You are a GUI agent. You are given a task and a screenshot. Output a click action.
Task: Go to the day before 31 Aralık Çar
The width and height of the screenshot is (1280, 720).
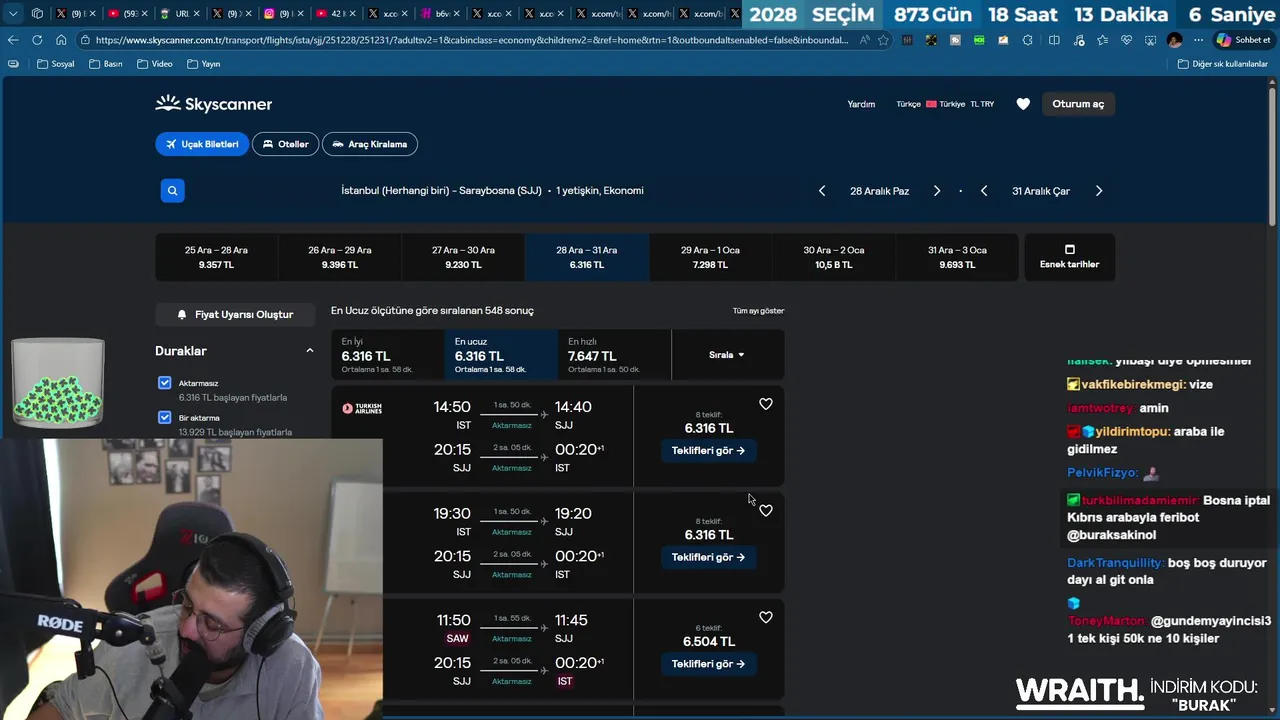click(x=984, y=191)
